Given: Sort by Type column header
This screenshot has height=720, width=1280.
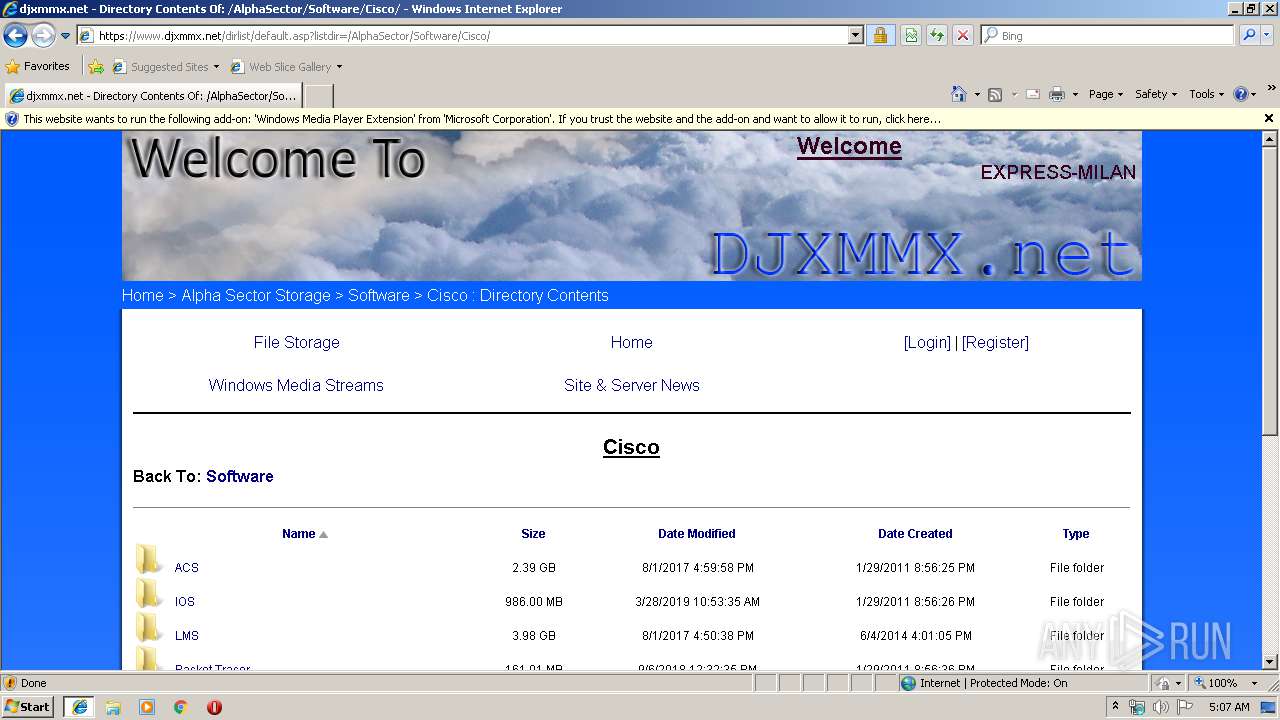Looking at the screenshot, I should click(1076, 534).
